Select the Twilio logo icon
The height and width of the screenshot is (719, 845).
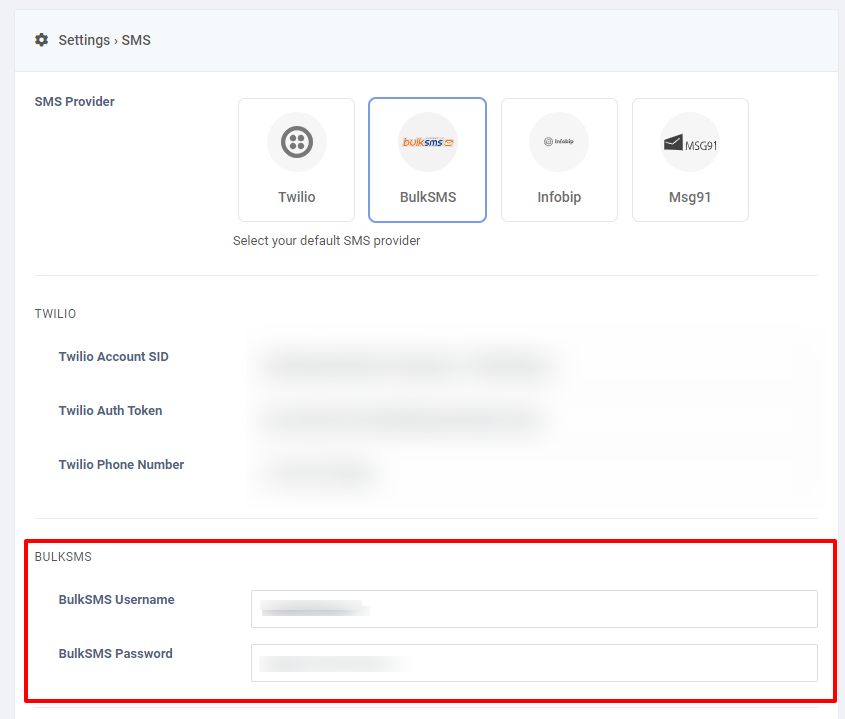click(296, 142)
